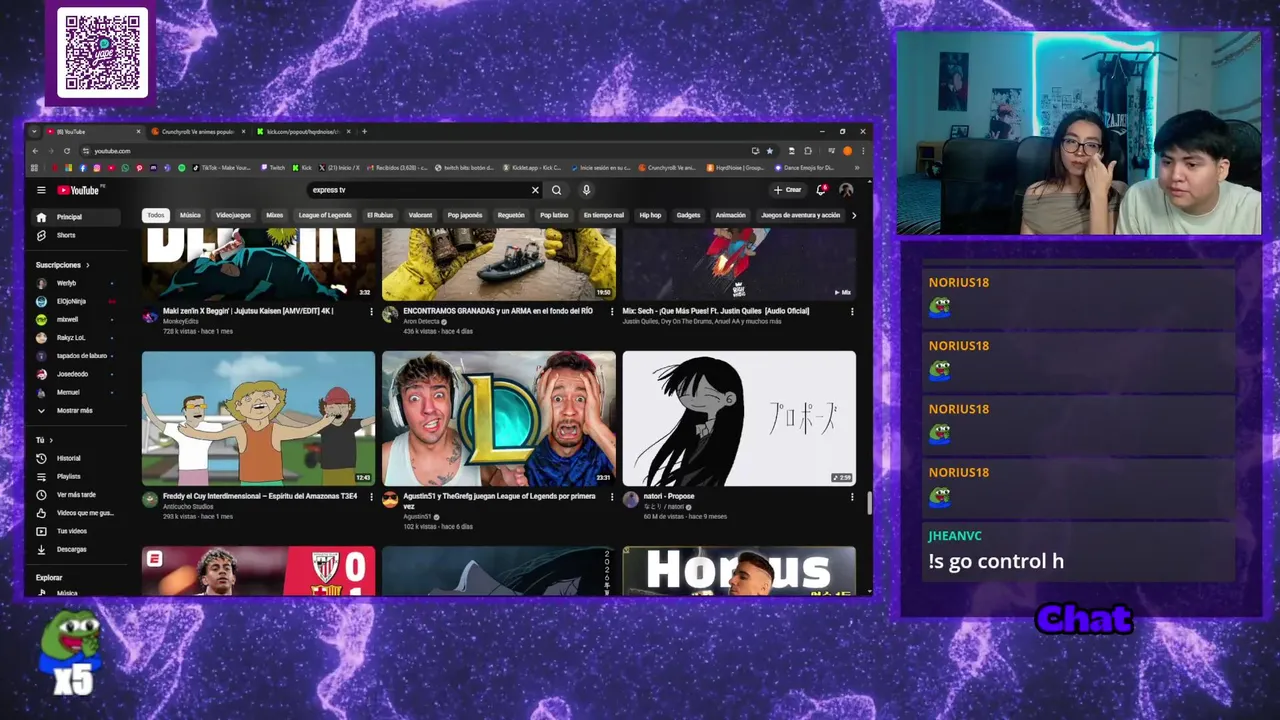Open Chrome extensions puzzle icon
Viewport: 1280px width, 720px height.
click(x=808, y=151)
